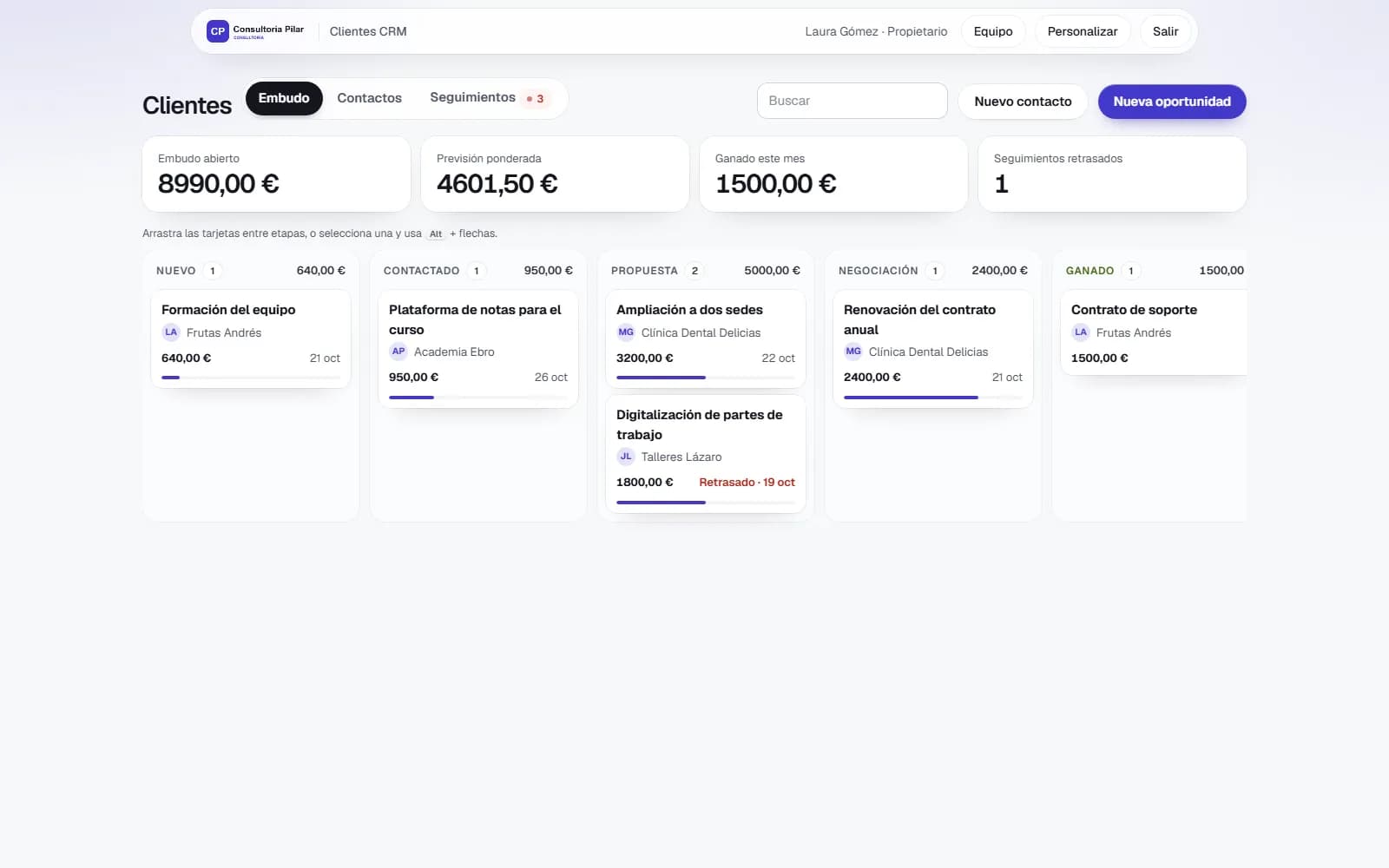This screenshot has height=868, width=1389.
Task: Click the Ganado este mes stat card
Action: click(x=833, y=174)
